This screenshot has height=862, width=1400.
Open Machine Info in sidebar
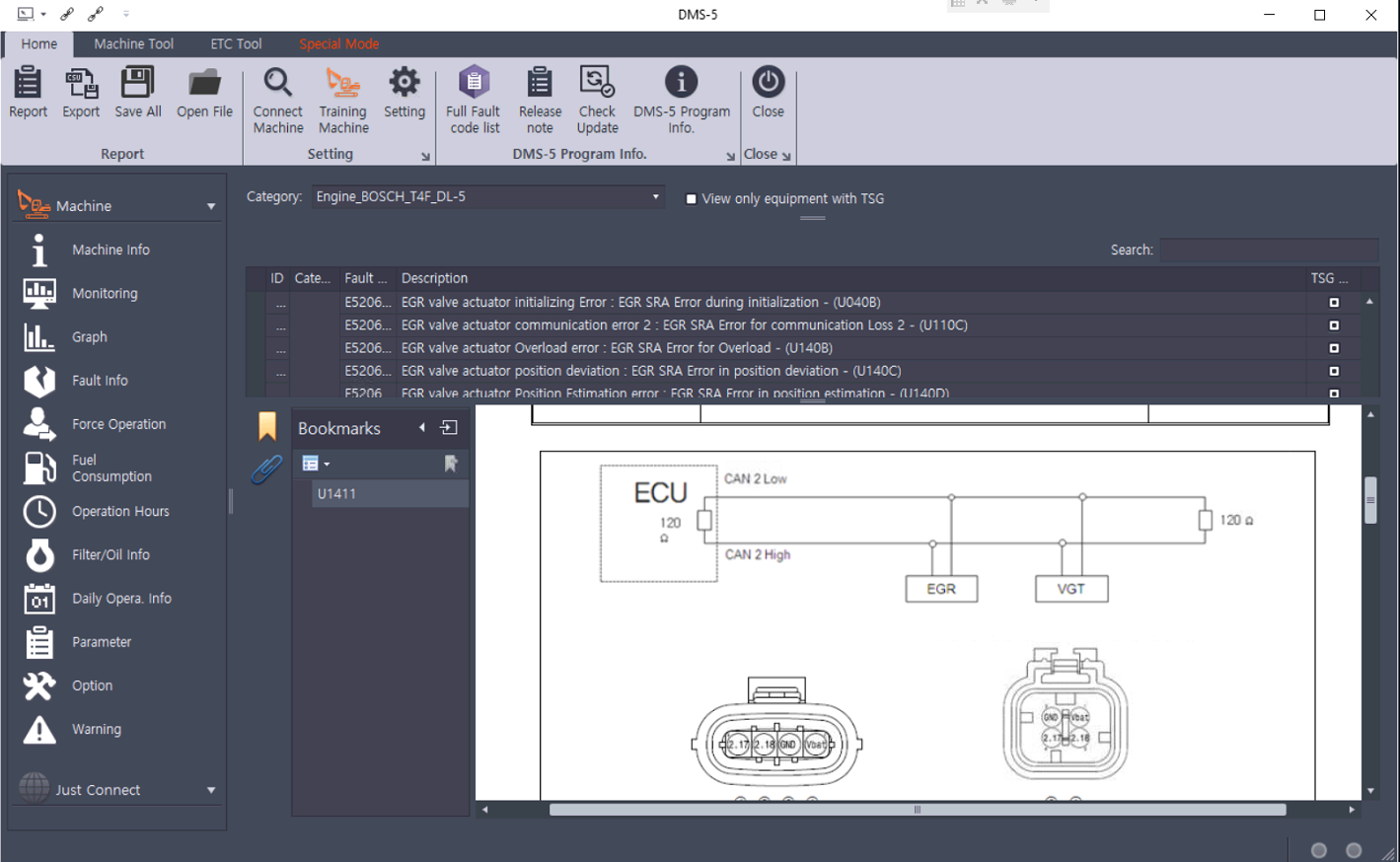[x=111, y=250]
